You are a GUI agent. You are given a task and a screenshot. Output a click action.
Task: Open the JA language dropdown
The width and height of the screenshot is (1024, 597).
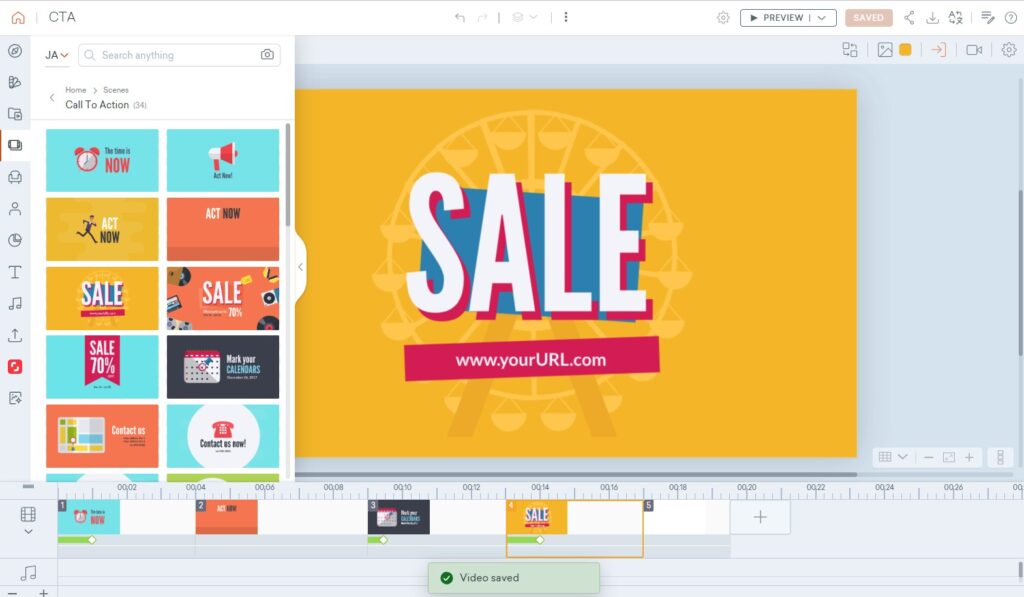coord(57,55)
